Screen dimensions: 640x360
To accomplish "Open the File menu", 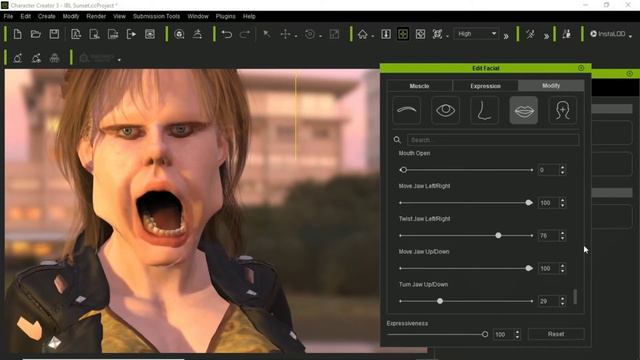I will [x=8, y=16].
